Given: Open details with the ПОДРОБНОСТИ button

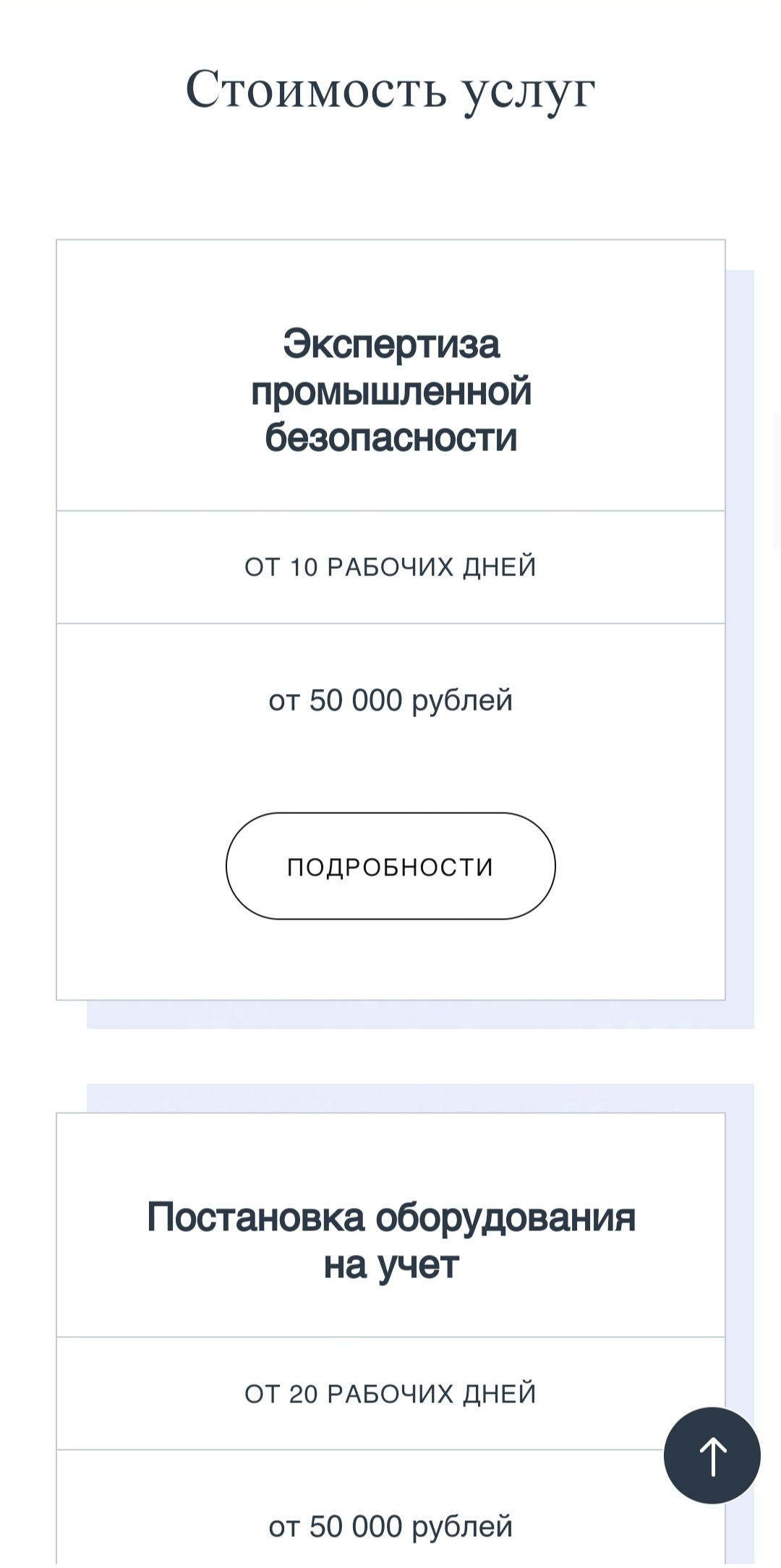Looking at the screenshot, I should [390, 866].
